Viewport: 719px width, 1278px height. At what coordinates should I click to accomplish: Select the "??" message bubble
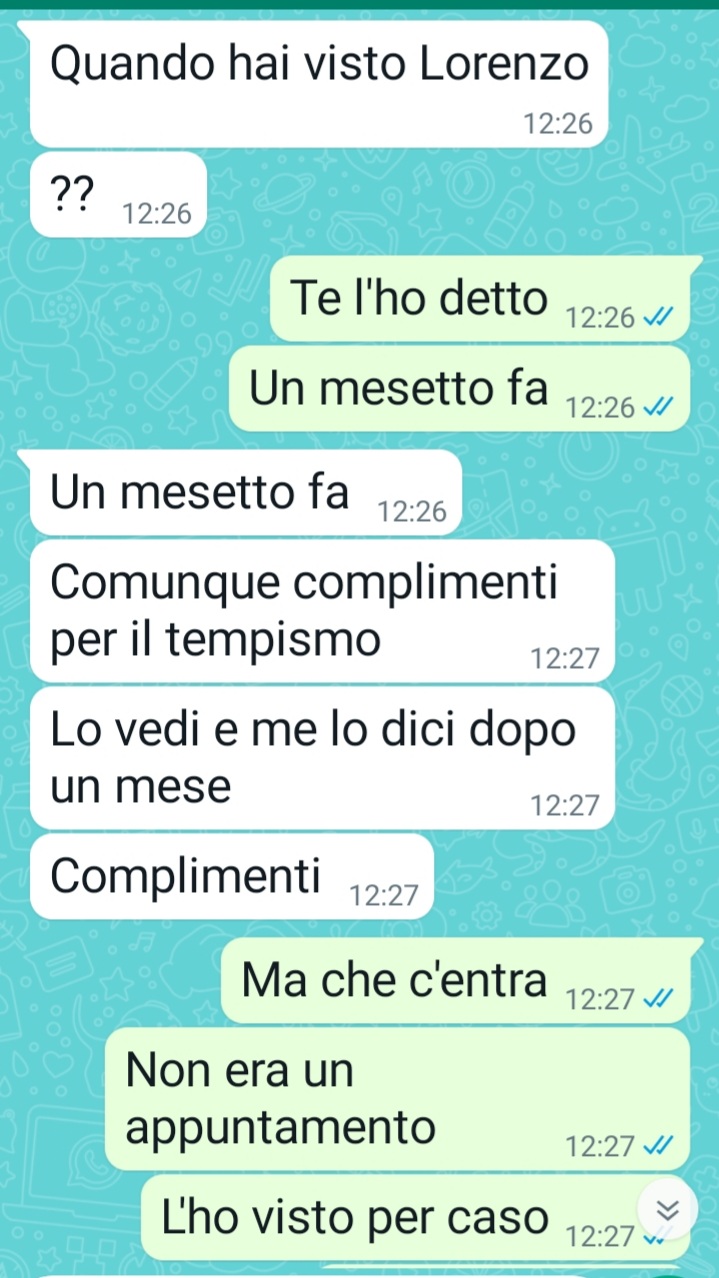pos(118,195)
